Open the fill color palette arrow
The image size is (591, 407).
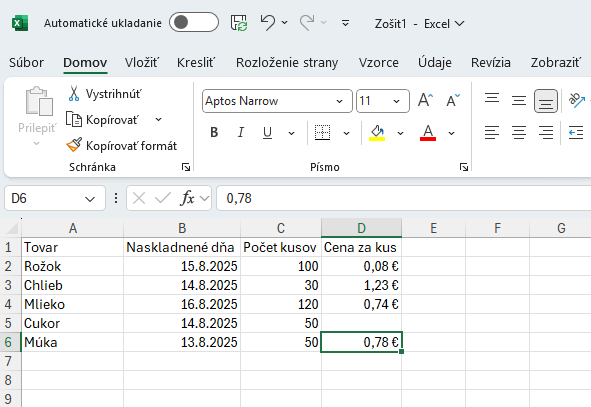[400, 133]
